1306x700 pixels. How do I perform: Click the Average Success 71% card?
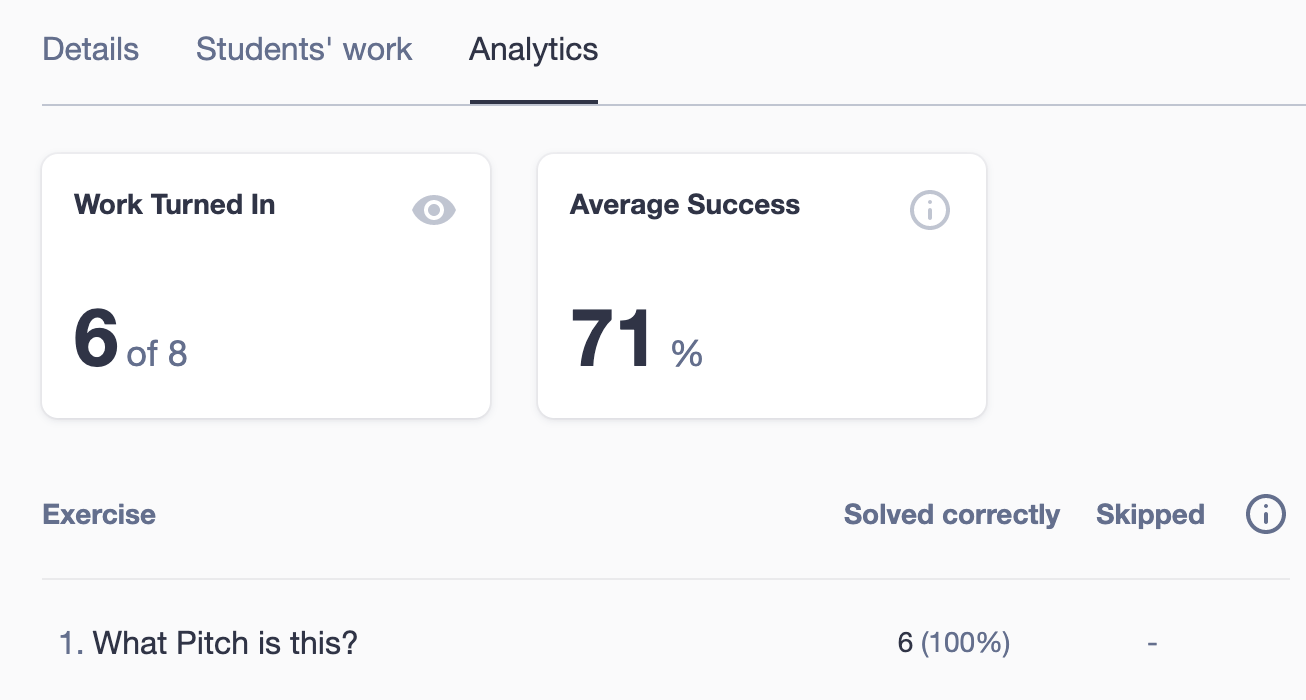tap(762, 285)
